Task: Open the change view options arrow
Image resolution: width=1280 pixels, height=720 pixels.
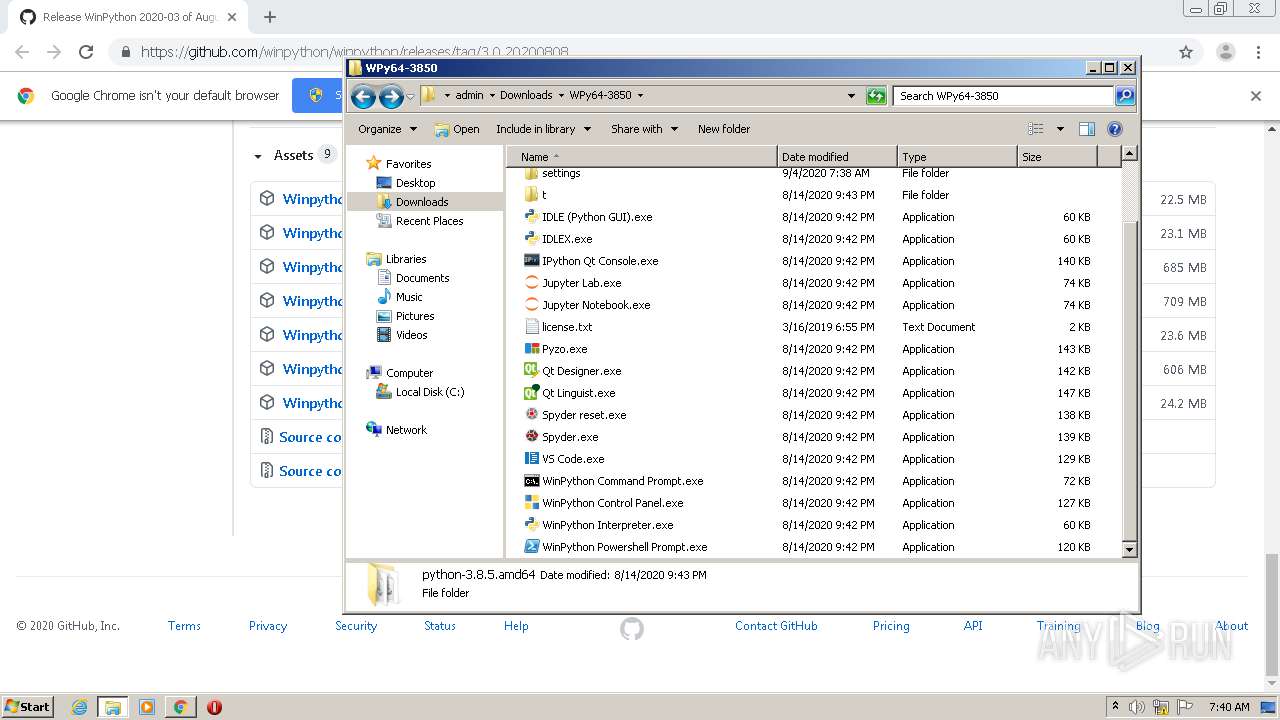Action: click(x=1060, y=129)
